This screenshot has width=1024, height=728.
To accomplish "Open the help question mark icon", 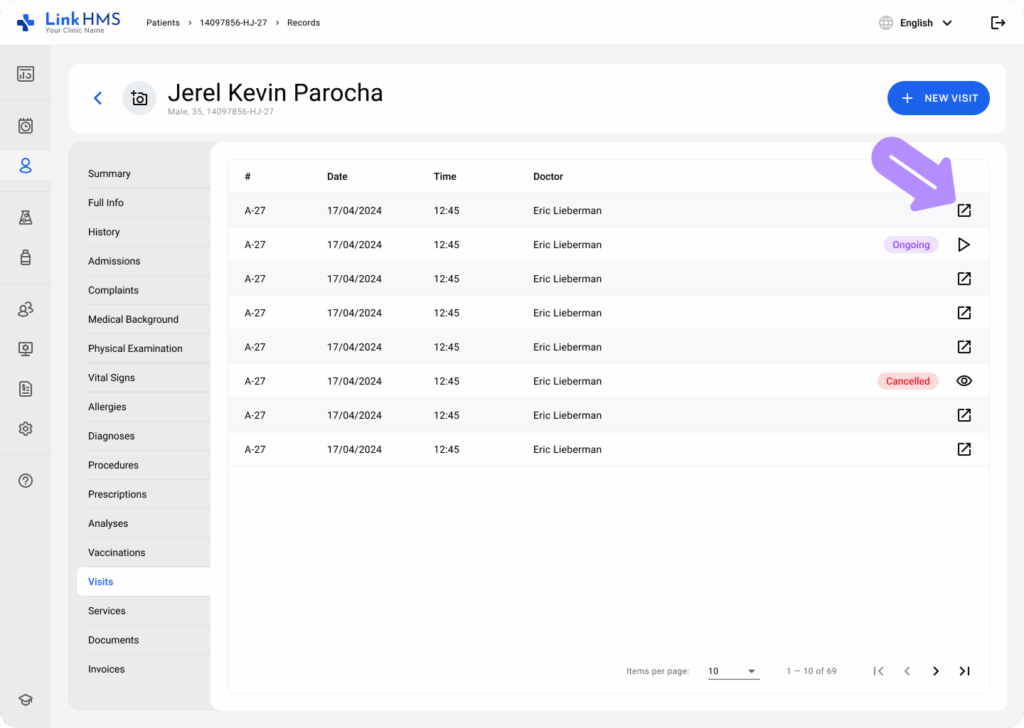I will click(x=26, y=480).
